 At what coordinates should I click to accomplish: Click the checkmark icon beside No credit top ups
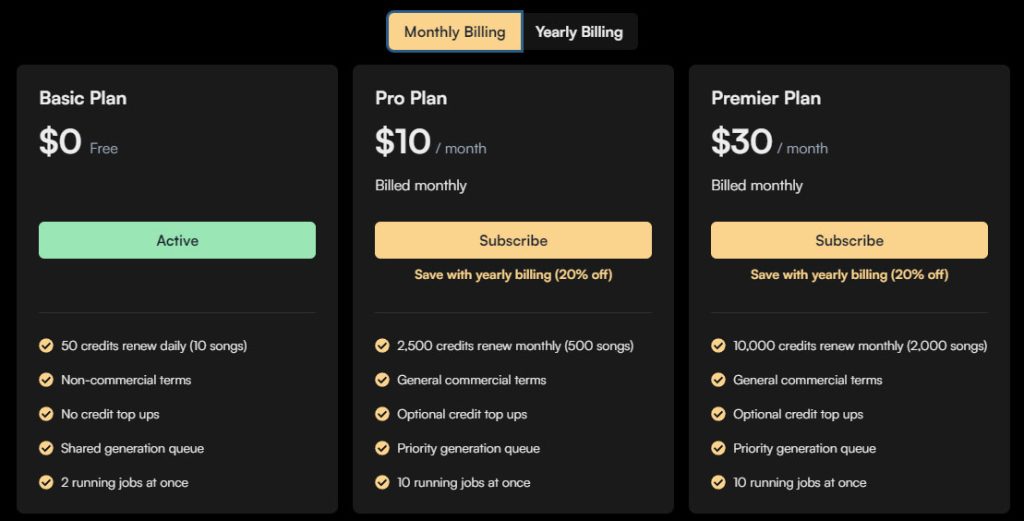46,414
